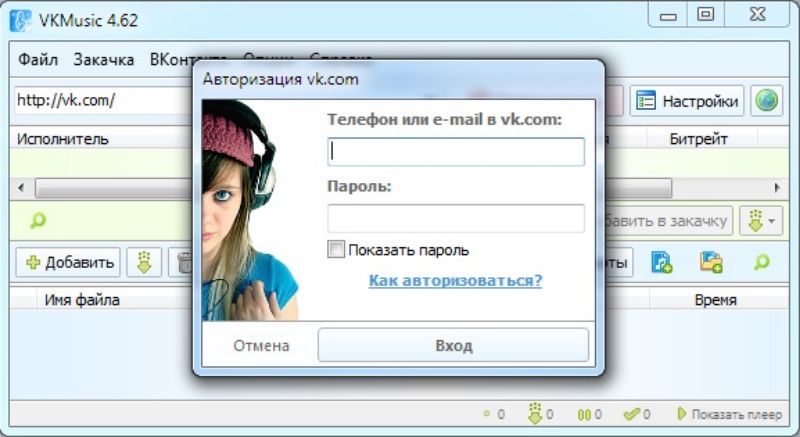The image size is (800, 437).
Task: Open Настройки settings button
Action: point(687,101)
